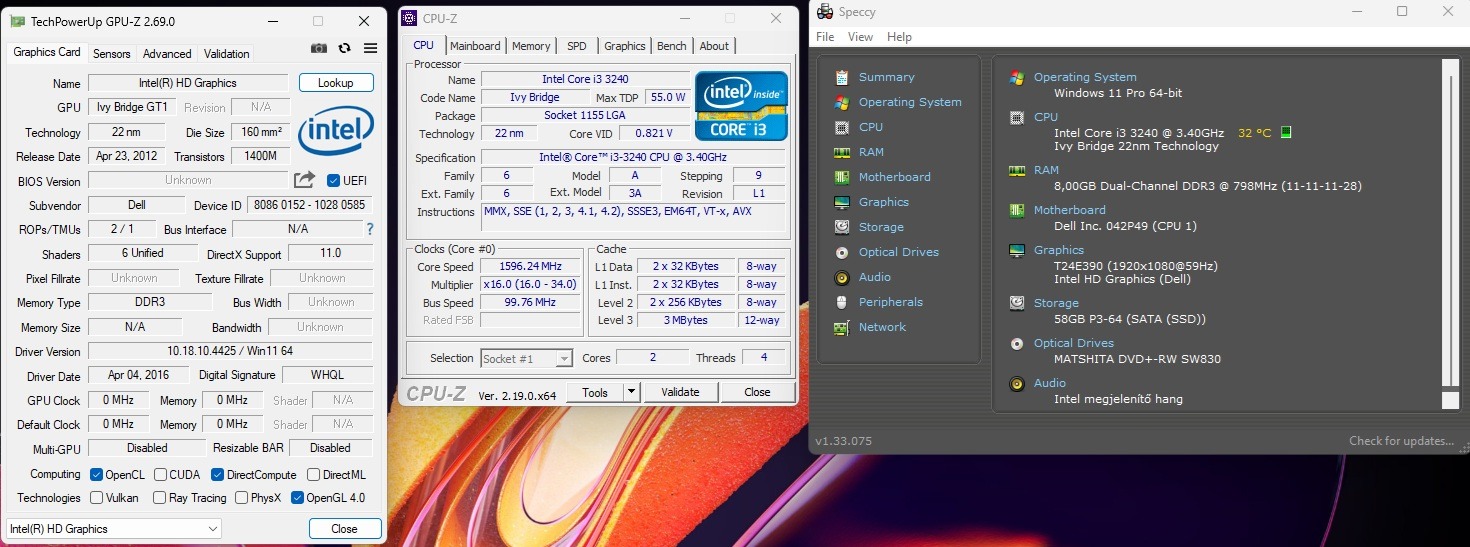
Task: Open the View menu in Speccy
Action: tap(860, 37)
